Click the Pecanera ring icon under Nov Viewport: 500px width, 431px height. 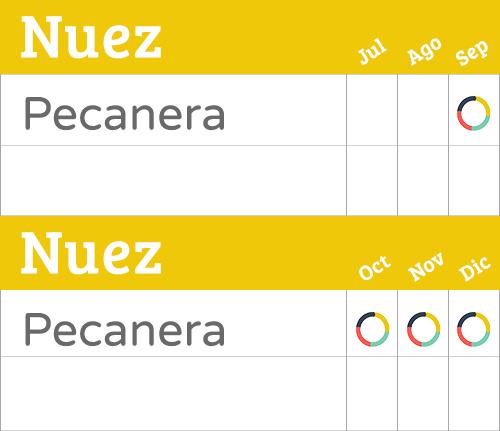[x=424, y=329]
